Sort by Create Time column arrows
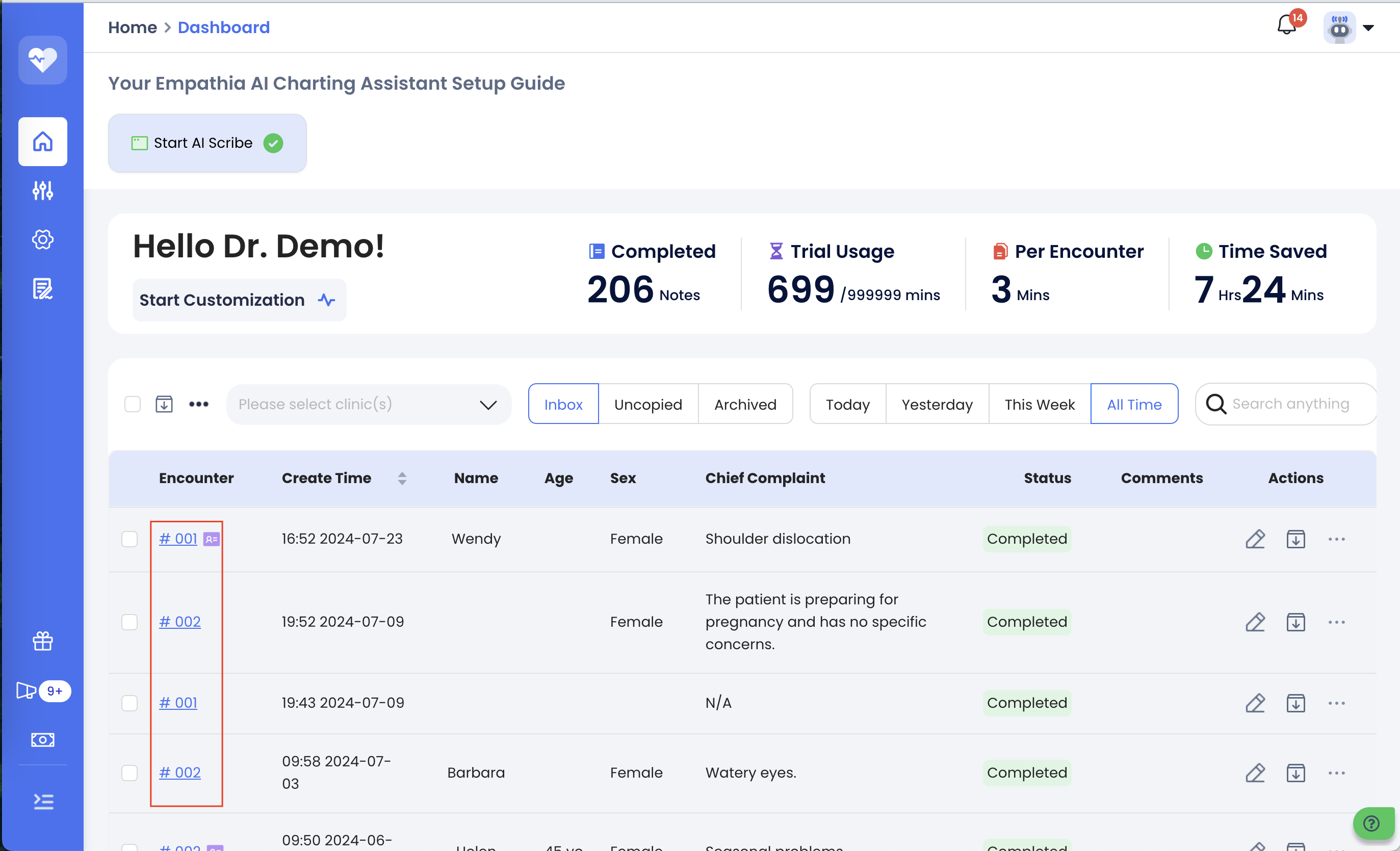This screenshot has width=1400, height=851. pos(402,478)
